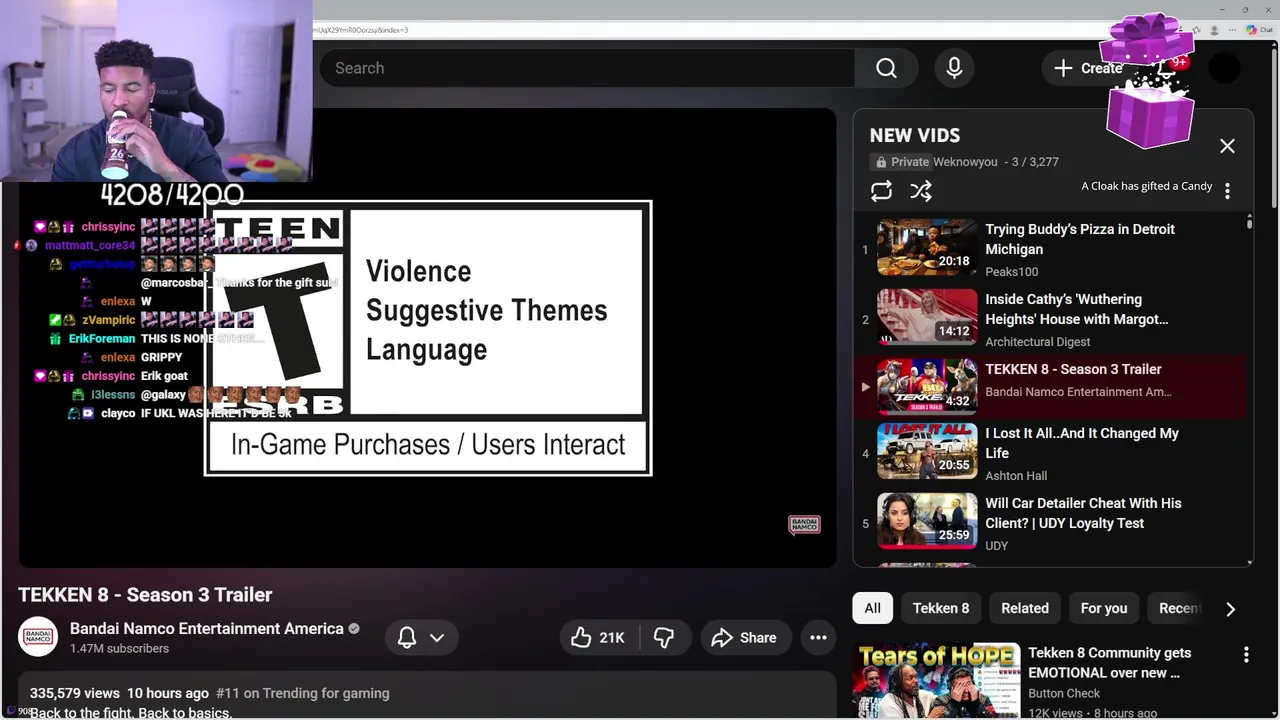Toggle playlist shuffle

tap(921, 190)
